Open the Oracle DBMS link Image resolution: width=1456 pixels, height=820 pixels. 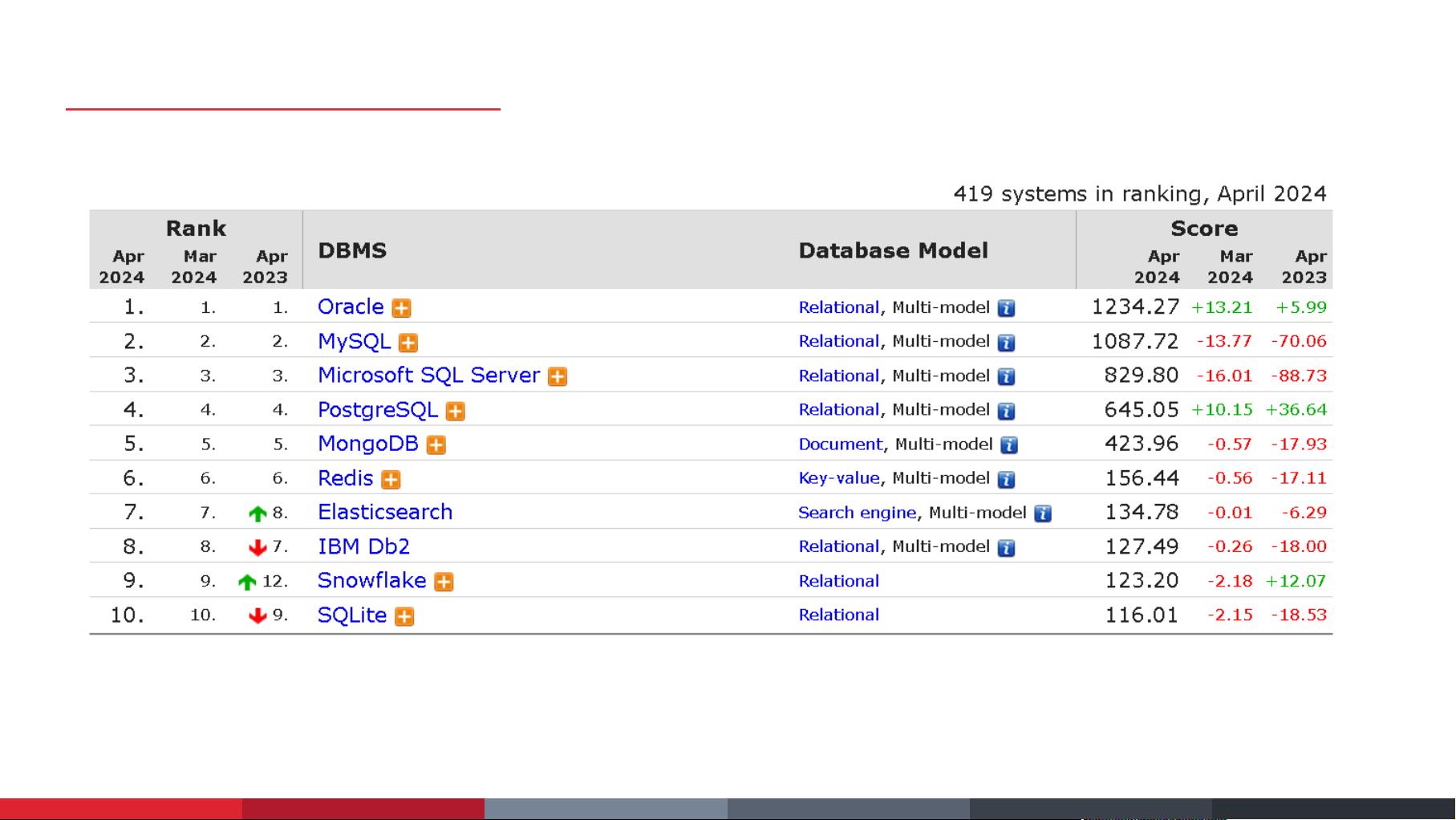pos(351,306)
